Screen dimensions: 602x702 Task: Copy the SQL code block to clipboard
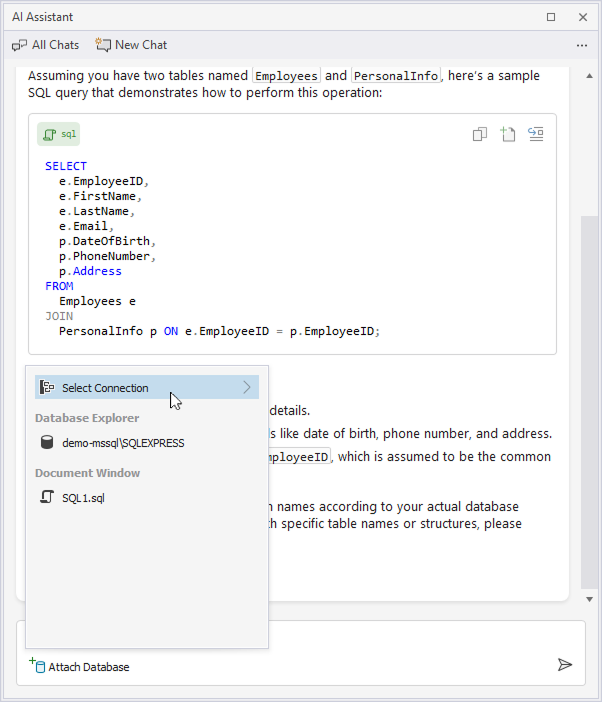pos(480,135)
